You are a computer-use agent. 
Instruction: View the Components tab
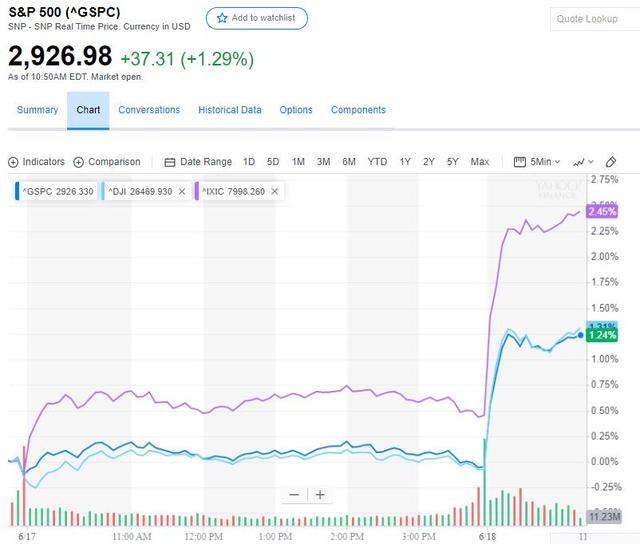358,110
